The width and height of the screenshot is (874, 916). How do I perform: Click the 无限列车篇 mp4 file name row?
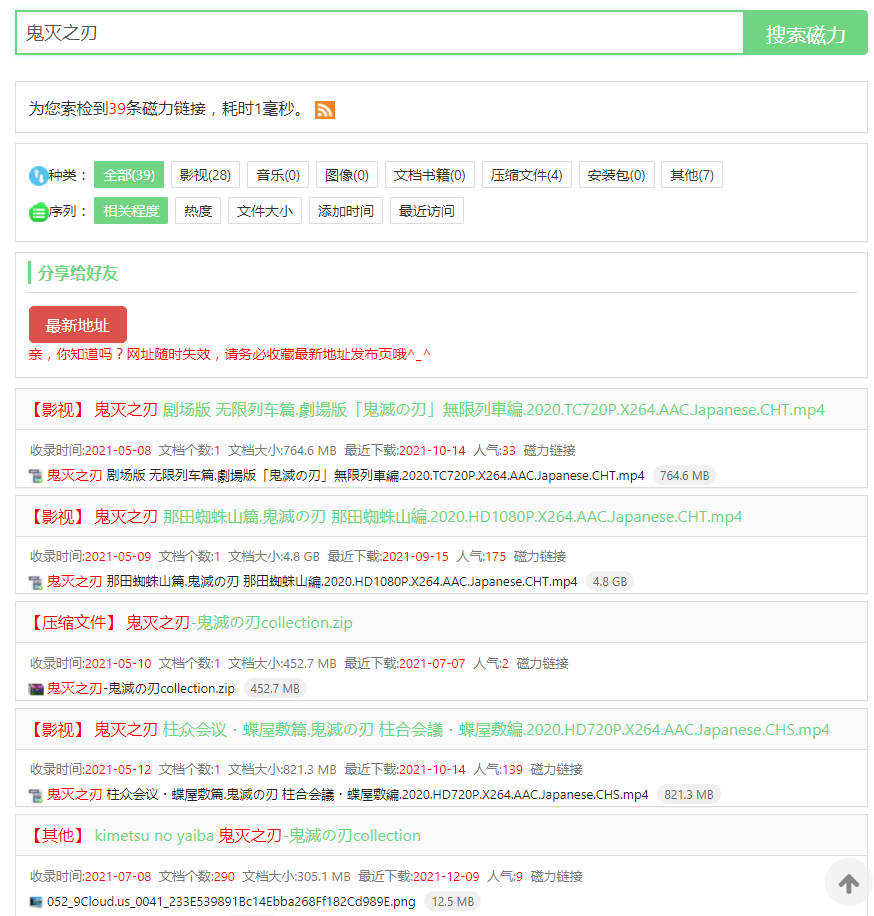(346, 476)
